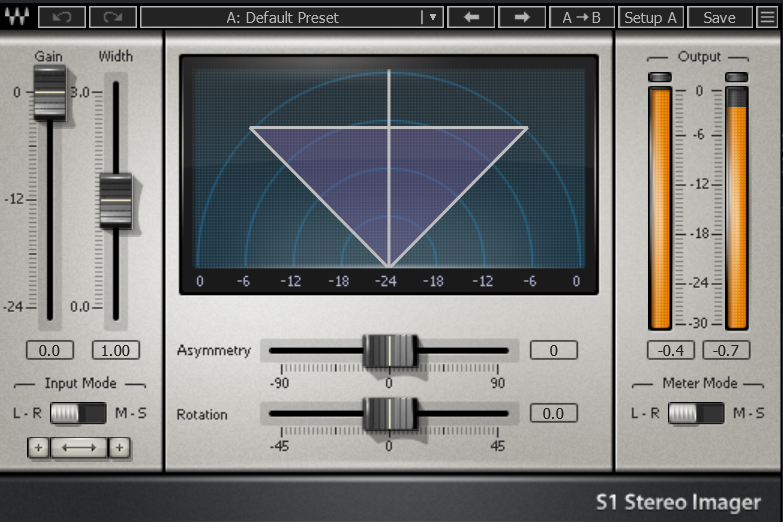
Task: Save the current preset
Action: 720,17
